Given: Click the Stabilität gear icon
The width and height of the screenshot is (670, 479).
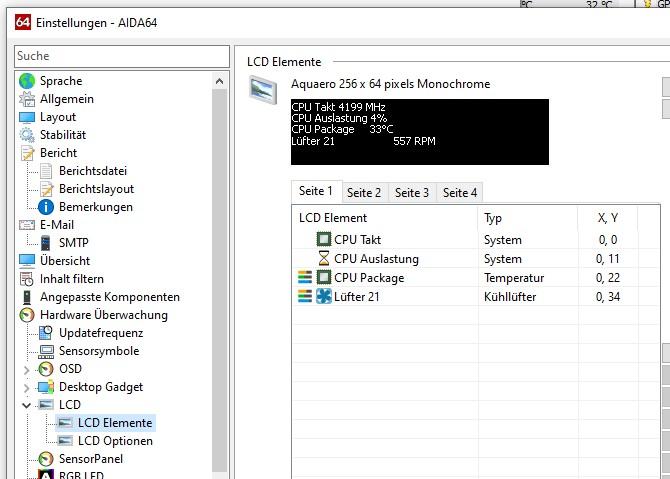Looking at the screenshot, I should coord(27,135).
